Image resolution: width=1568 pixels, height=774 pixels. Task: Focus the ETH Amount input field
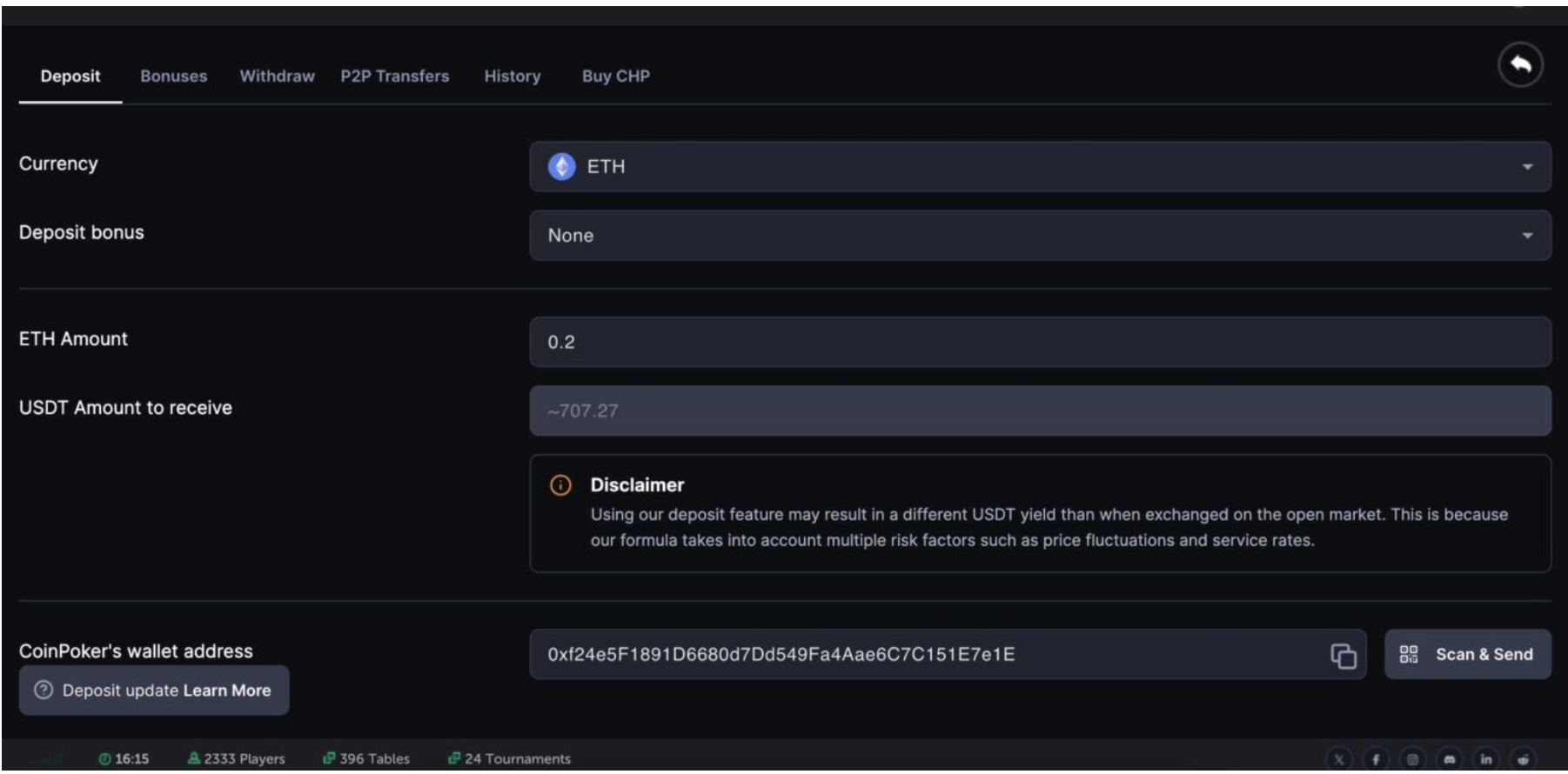(1039, 343)
